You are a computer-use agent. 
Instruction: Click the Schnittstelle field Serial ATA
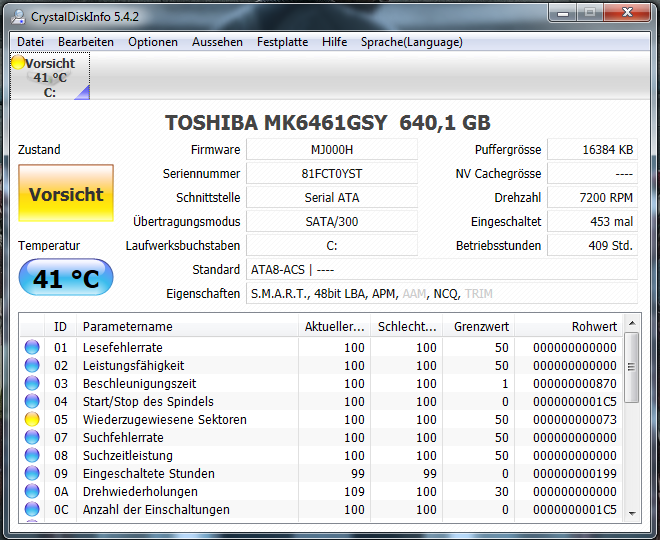coord(332,198)
